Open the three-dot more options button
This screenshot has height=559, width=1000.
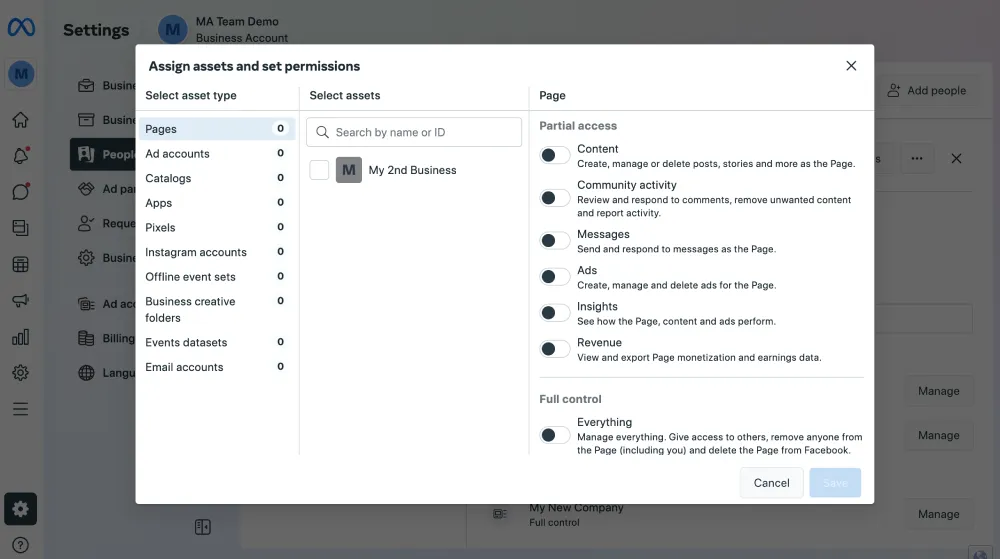(916, 158)
